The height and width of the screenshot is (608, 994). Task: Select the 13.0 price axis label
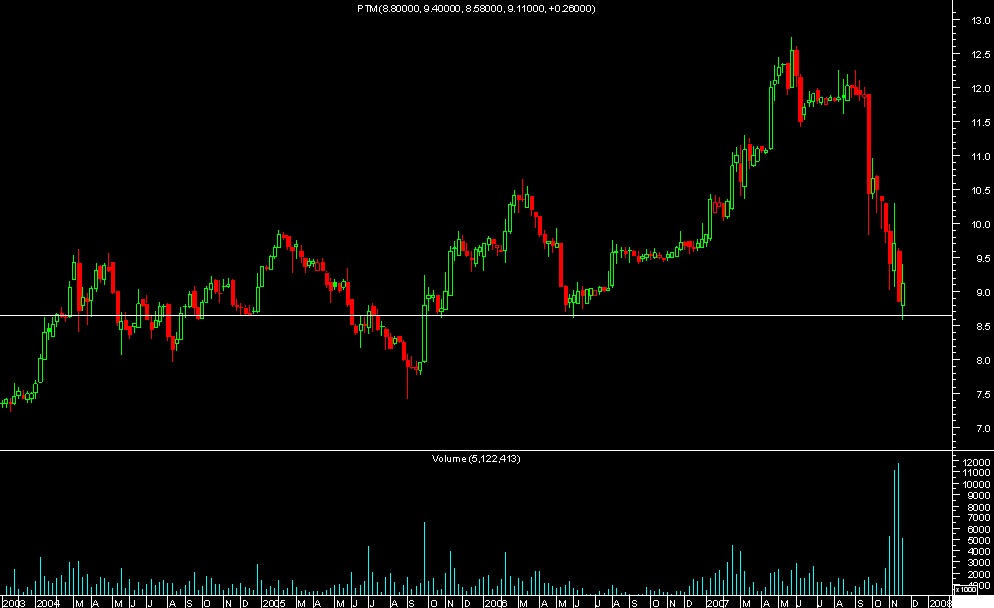click(981, 20)
